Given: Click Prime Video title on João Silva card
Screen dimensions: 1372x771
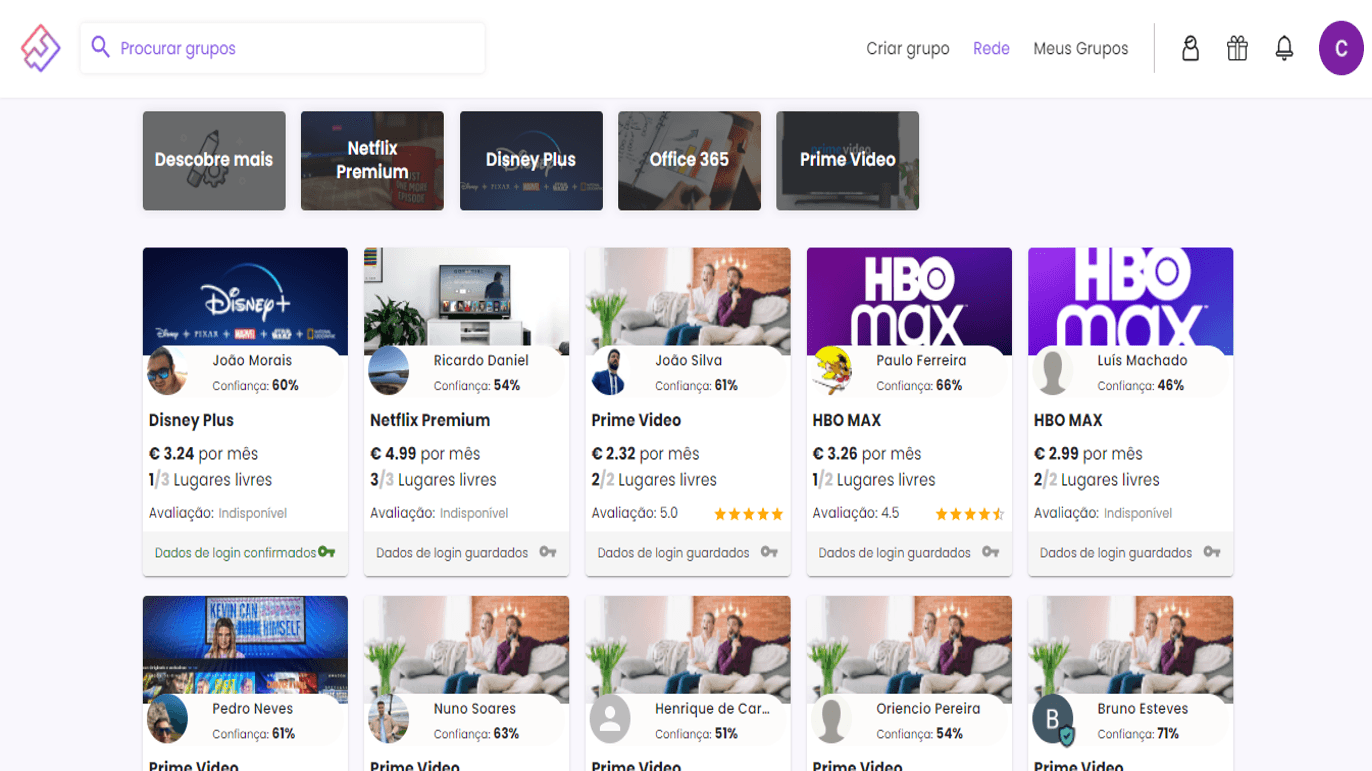Looking at the screenshot, I should click(636, 420).
